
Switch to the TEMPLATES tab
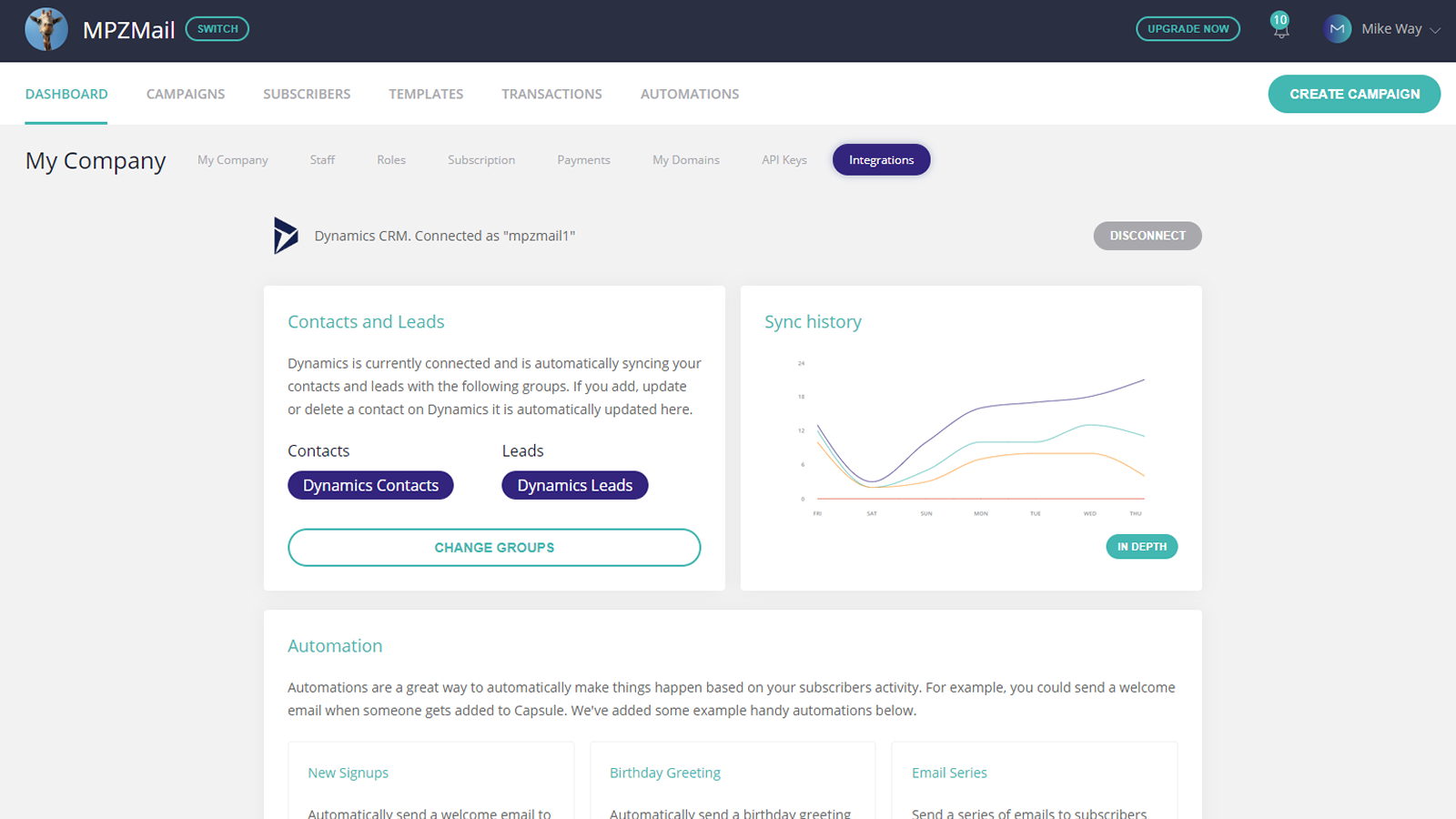(426, 94)
